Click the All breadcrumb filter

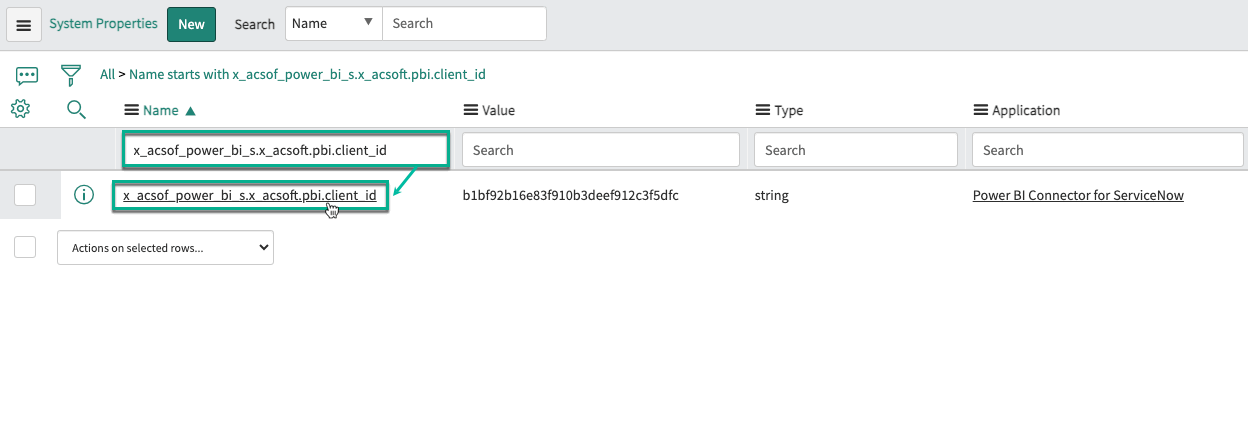[107, 74]
